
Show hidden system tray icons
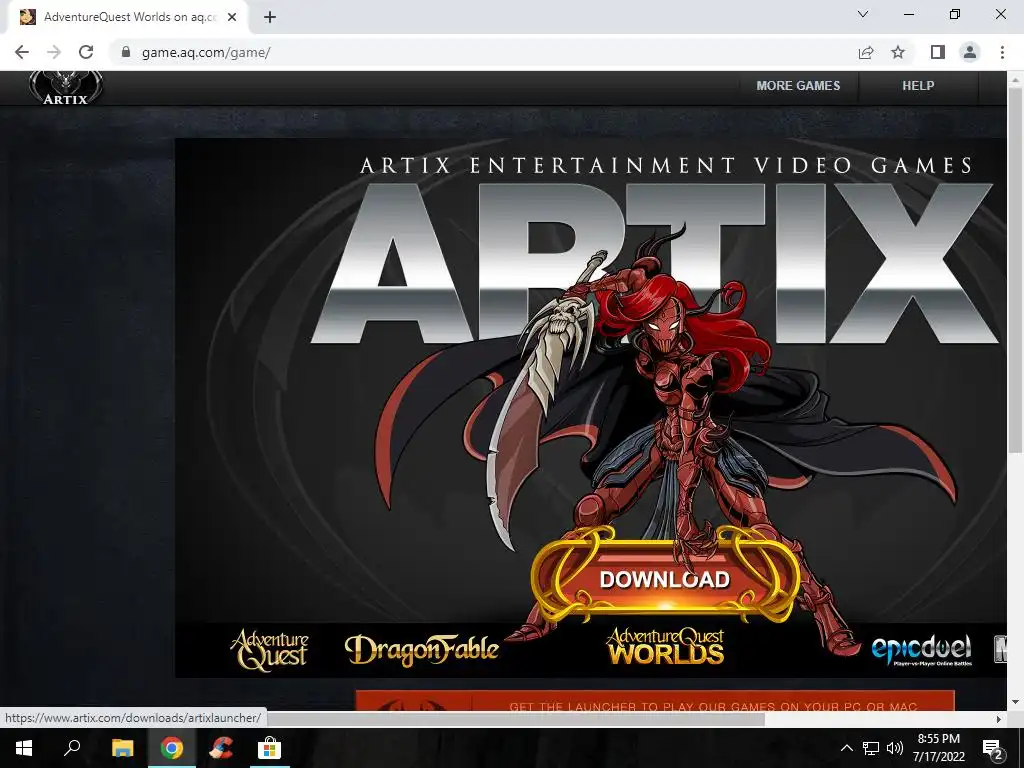tap(846, 748)
